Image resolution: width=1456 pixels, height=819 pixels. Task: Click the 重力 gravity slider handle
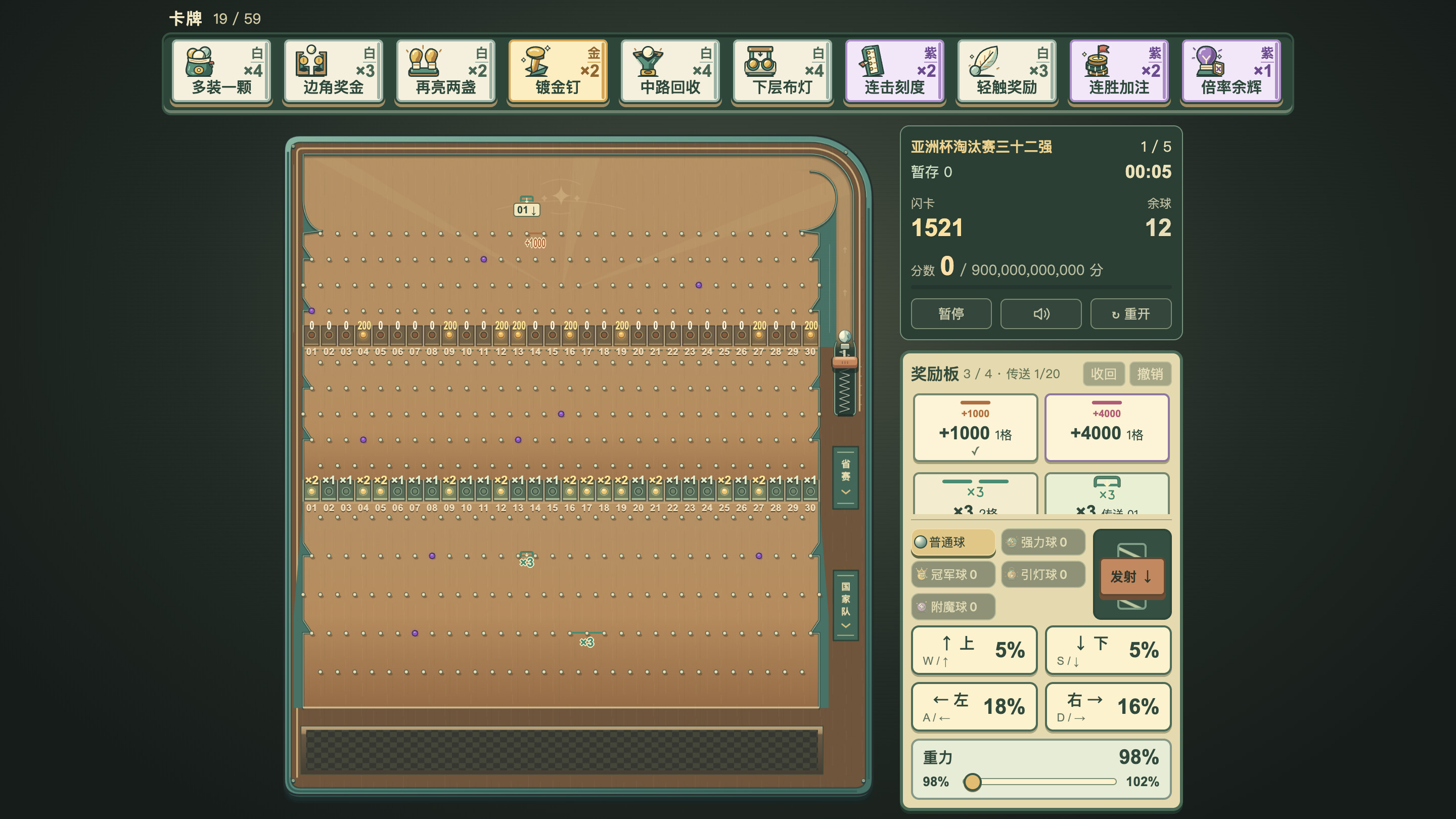tap(972, 782)
